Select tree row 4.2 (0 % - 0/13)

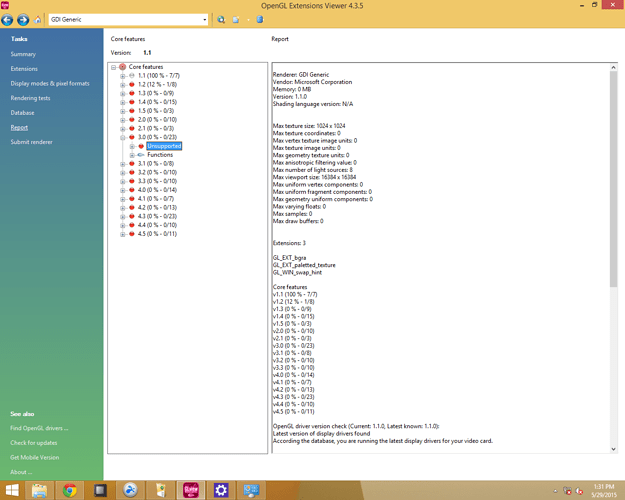pyautogui.click(x=157, y=207)
